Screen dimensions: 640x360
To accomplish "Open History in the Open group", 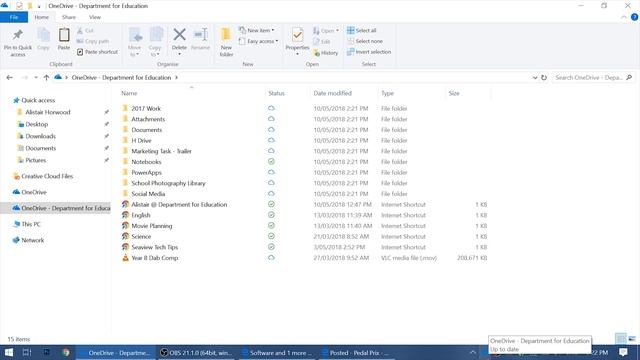I will 326,53.
